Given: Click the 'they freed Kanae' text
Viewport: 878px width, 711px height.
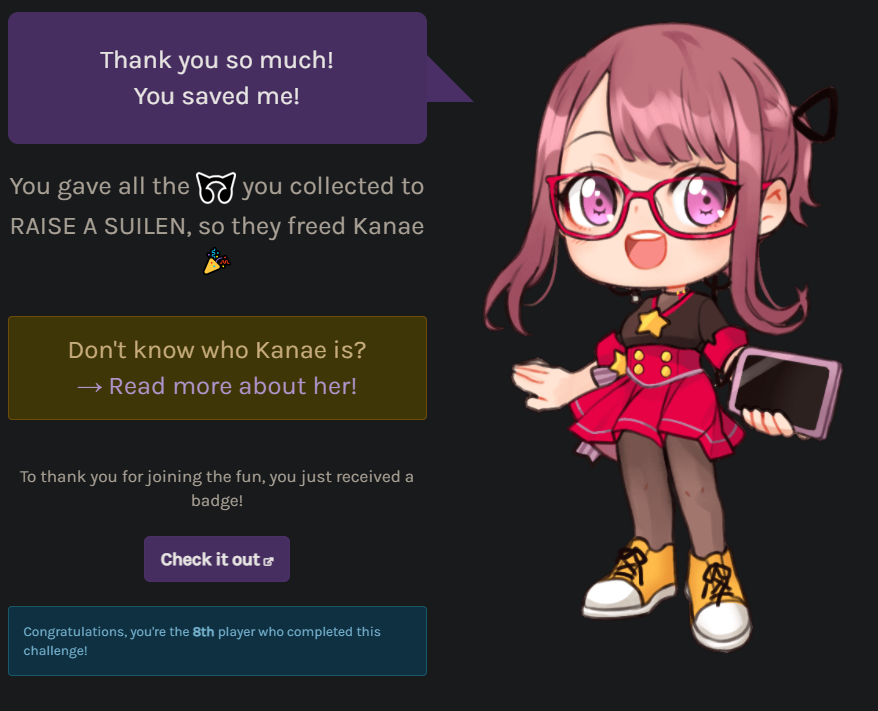Looking at the screenshot, I should (328, 227).
